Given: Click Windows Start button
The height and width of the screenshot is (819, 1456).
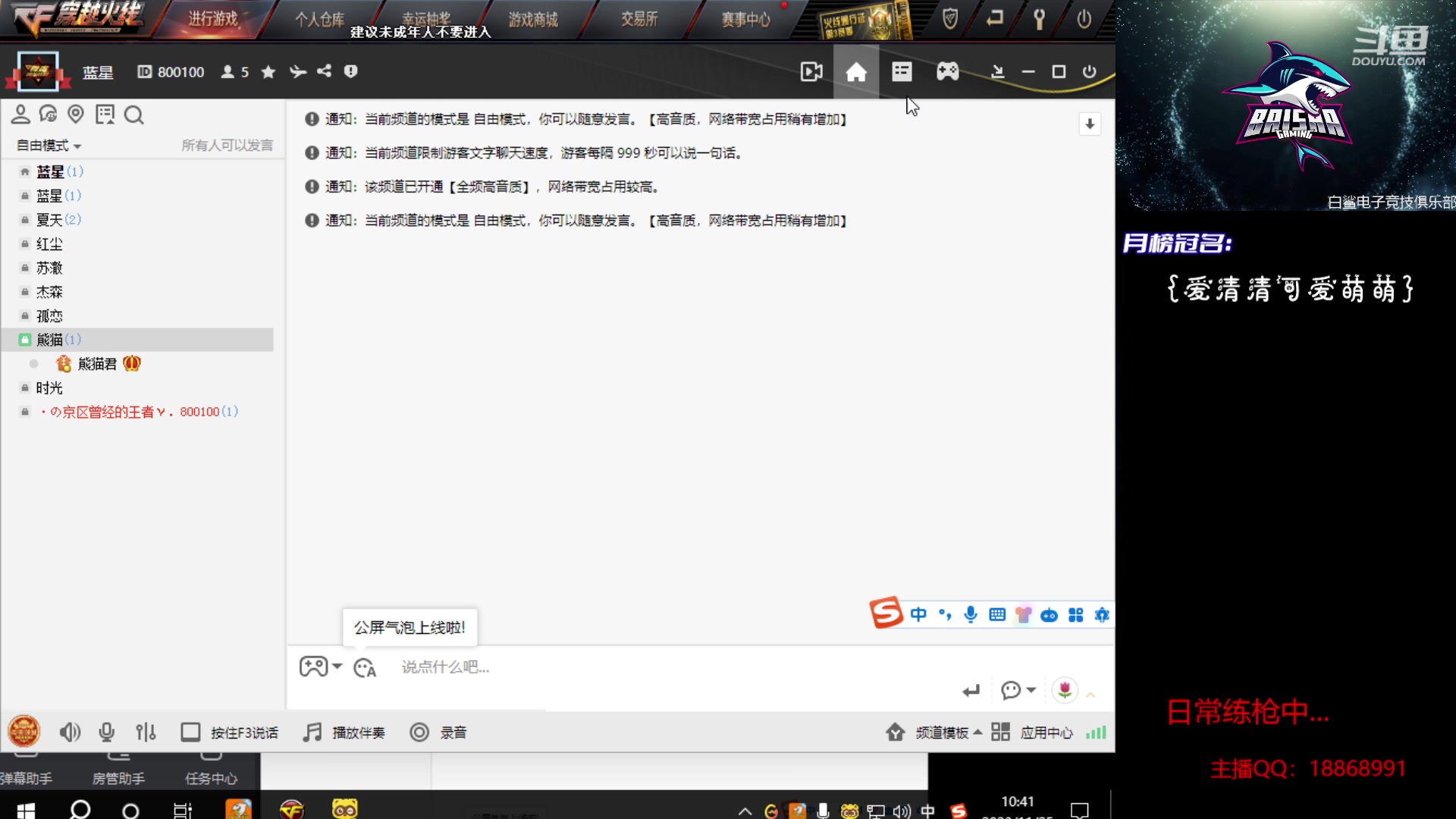Looking at the screenshot, I should tap(25, 810).
